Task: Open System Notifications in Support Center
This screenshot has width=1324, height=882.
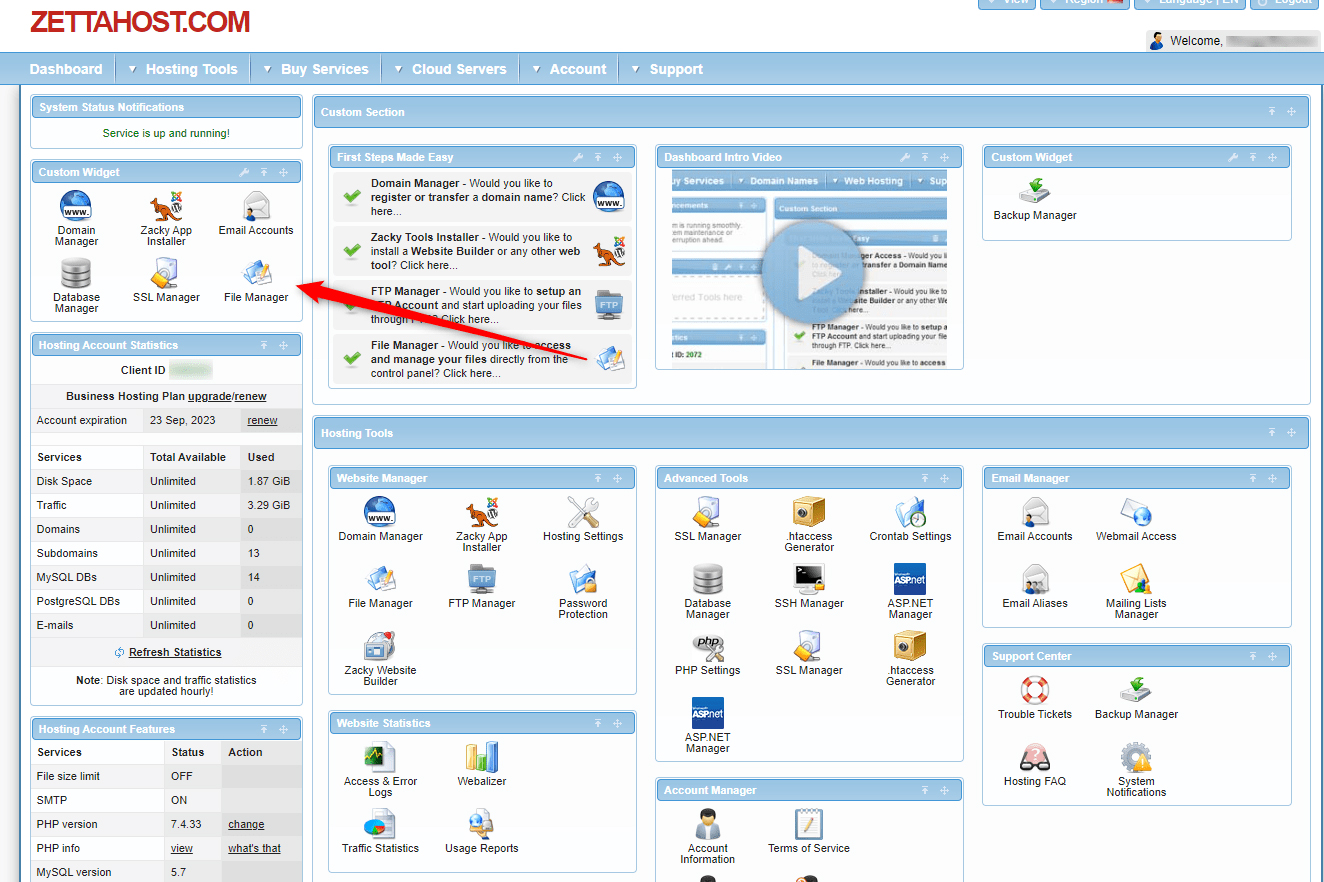Action: (1136, 770)
